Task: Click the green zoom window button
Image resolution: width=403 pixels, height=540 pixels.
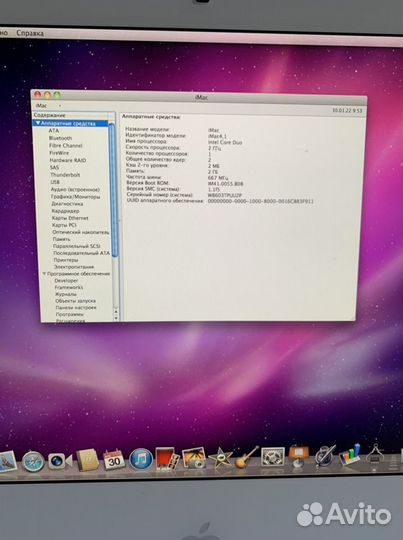Action: [57, 95]
